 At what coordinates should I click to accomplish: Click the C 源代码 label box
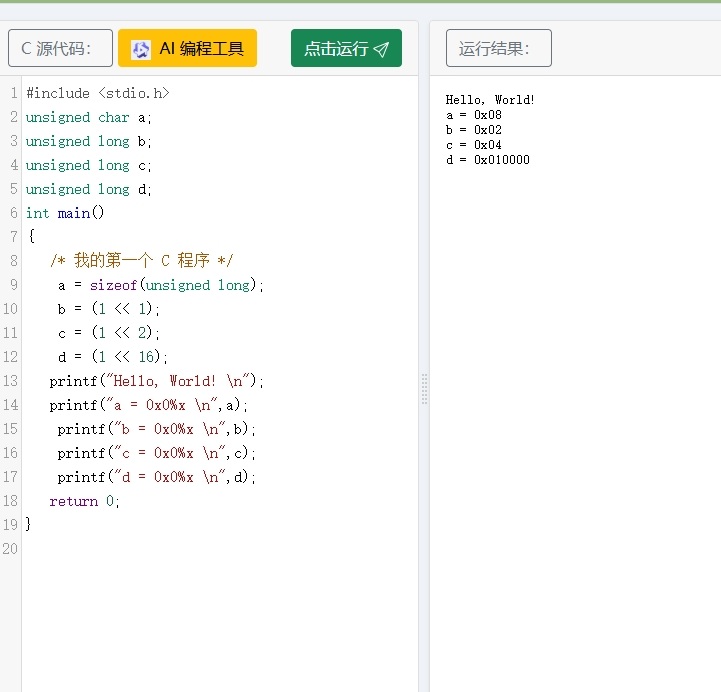tap(60, 48)
